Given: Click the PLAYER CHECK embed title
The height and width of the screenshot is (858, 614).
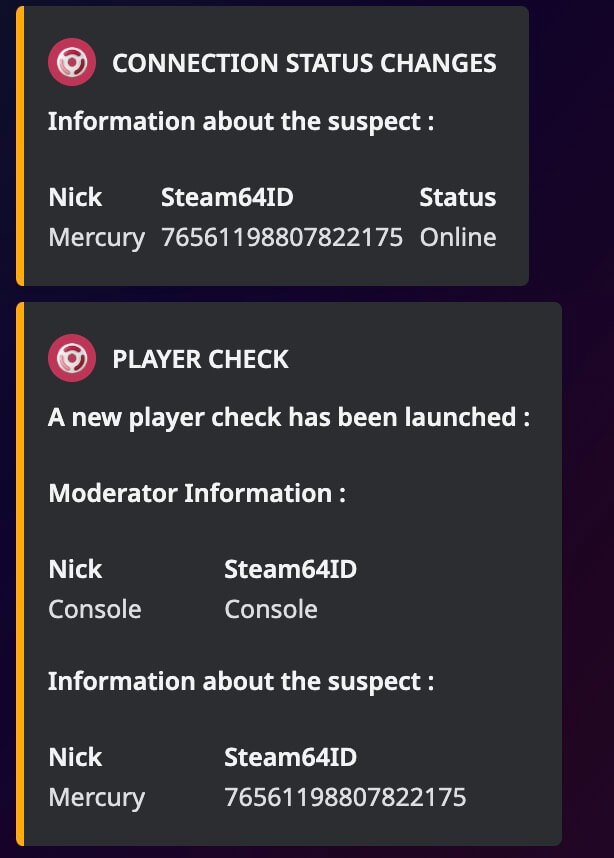Looking at the screenshot, I should click(x=200, y=359).
